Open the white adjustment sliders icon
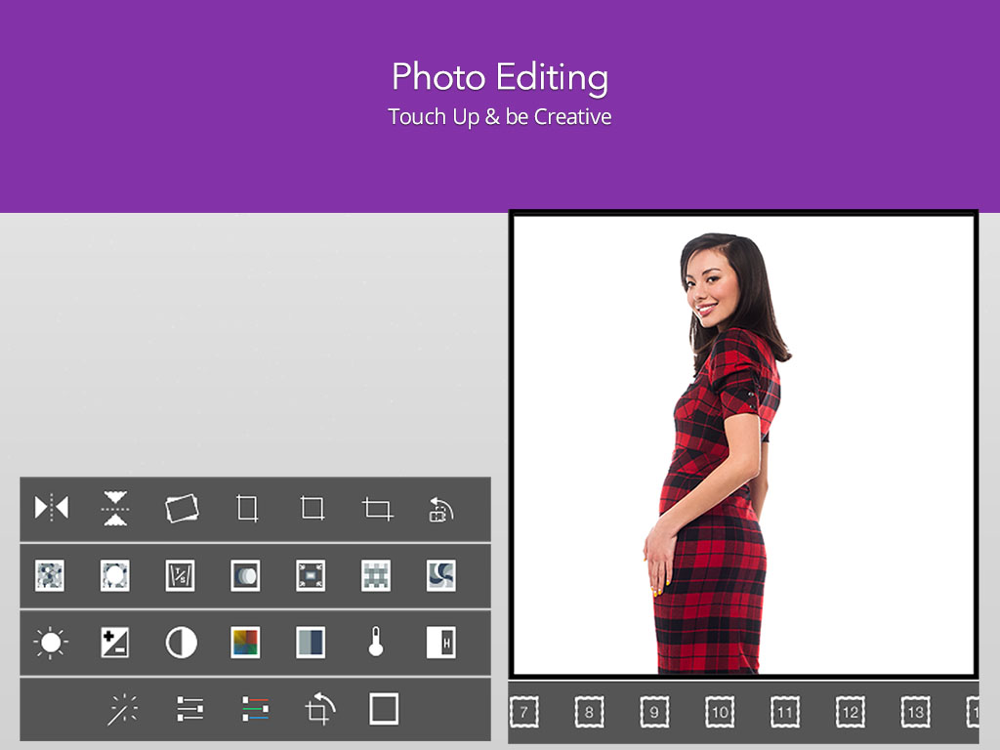 pos(190,710)
